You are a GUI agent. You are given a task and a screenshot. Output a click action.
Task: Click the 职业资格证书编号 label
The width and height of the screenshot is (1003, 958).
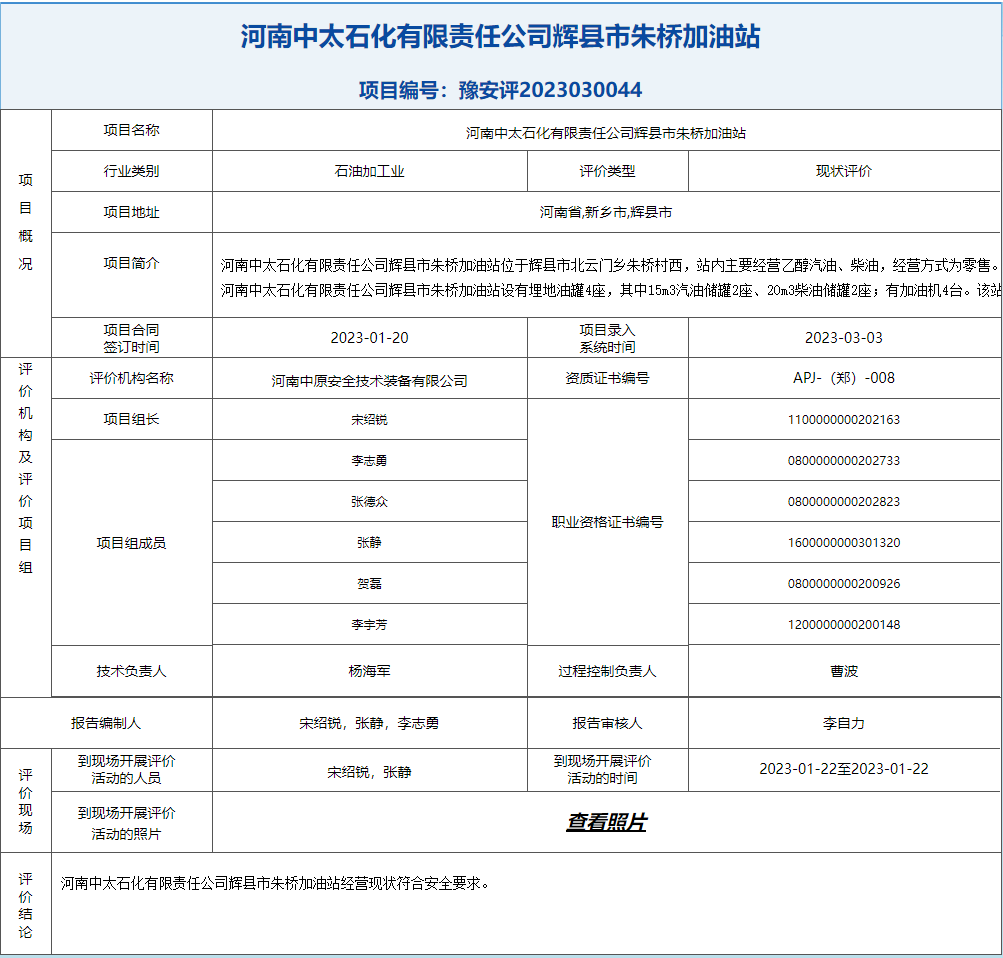607,522
